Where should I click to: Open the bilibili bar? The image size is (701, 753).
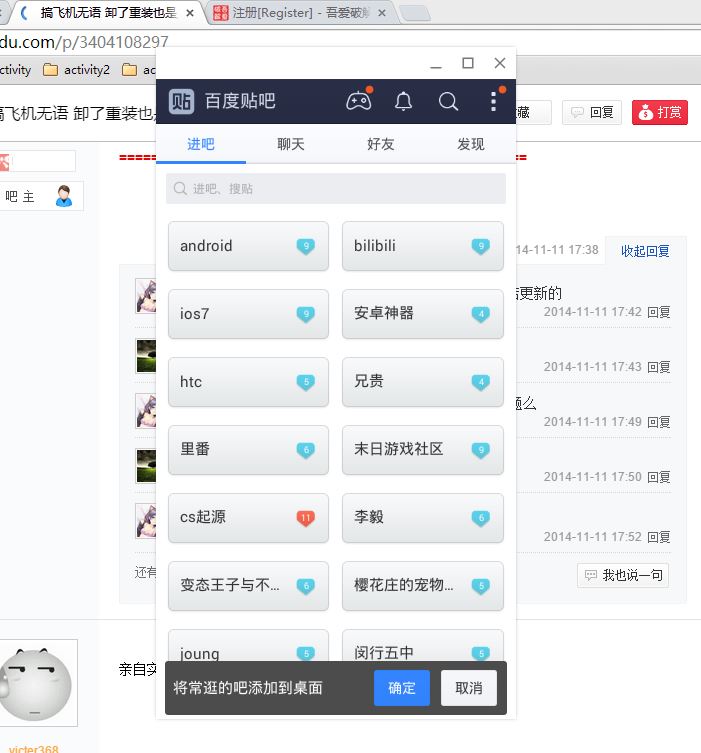pos(423,246)
